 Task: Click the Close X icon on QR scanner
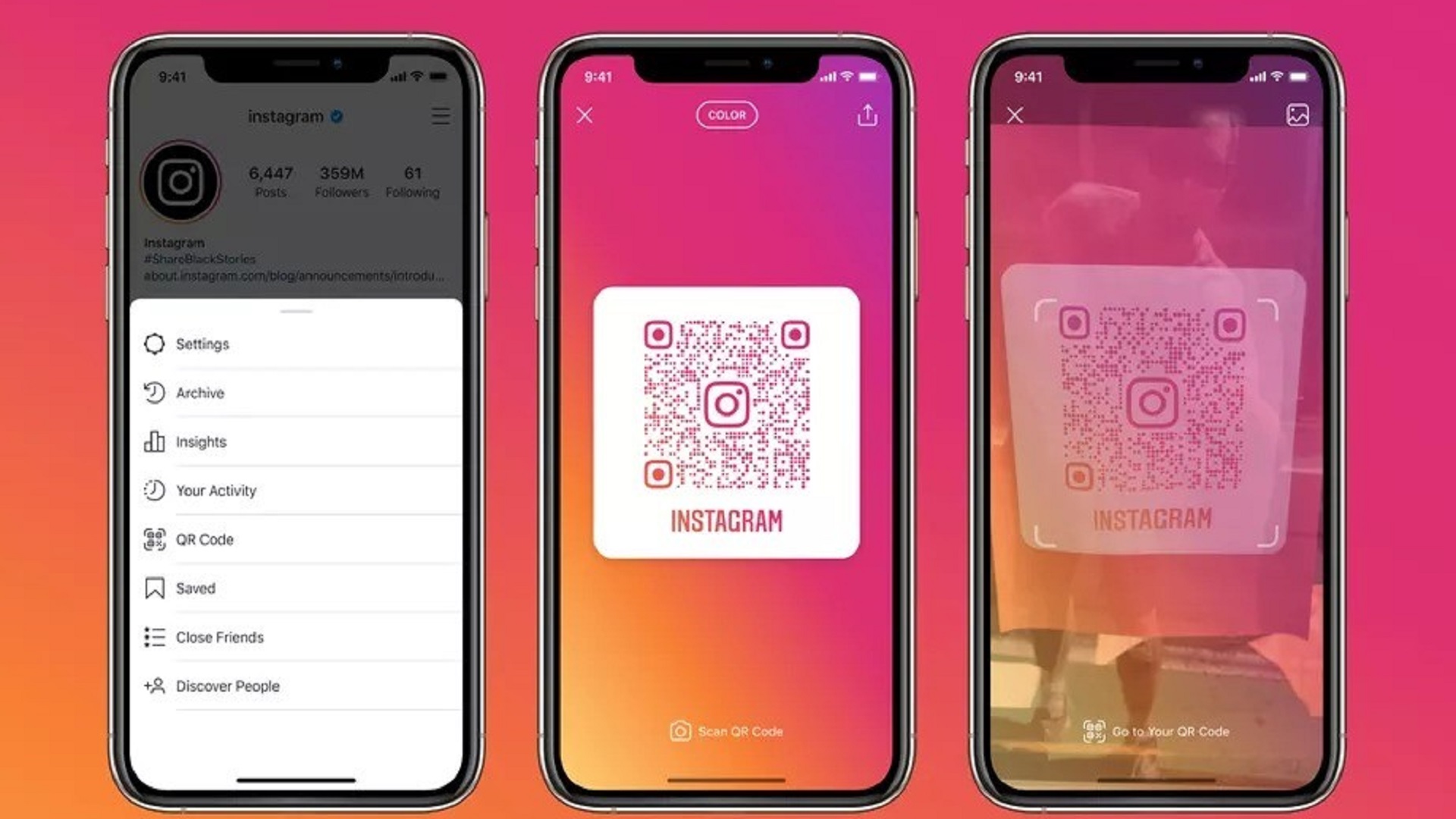point(1015,115)
